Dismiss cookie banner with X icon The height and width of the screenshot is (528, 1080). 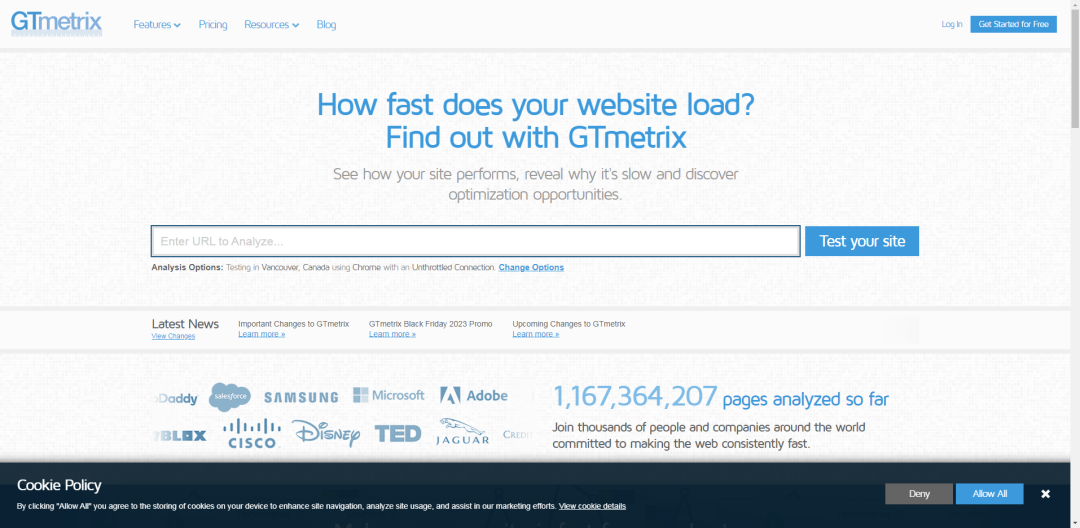click(x=1045, y=494)
